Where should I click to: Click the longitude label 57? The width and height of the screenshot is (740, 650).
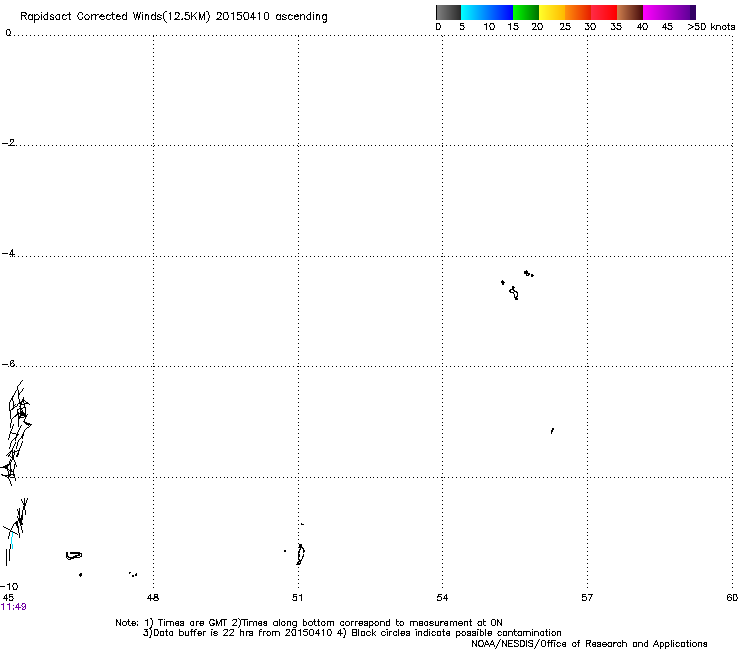click(x=587, y=598)
